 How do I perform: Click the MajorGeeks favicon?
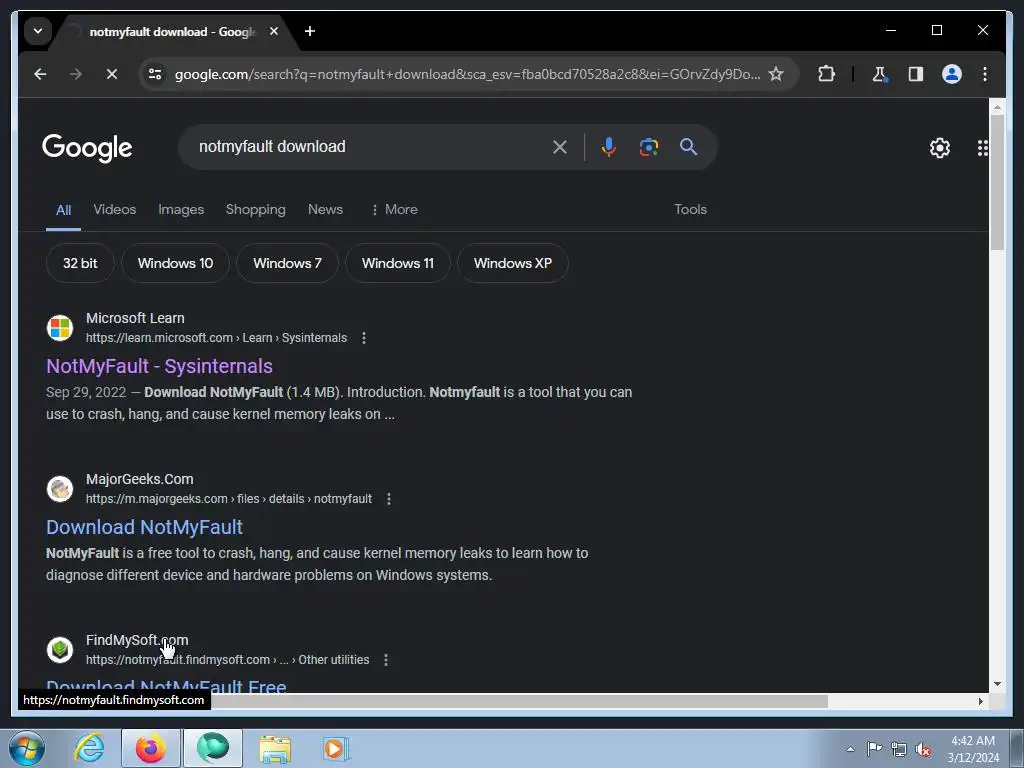pyautogui.click(x=60, y=488)
